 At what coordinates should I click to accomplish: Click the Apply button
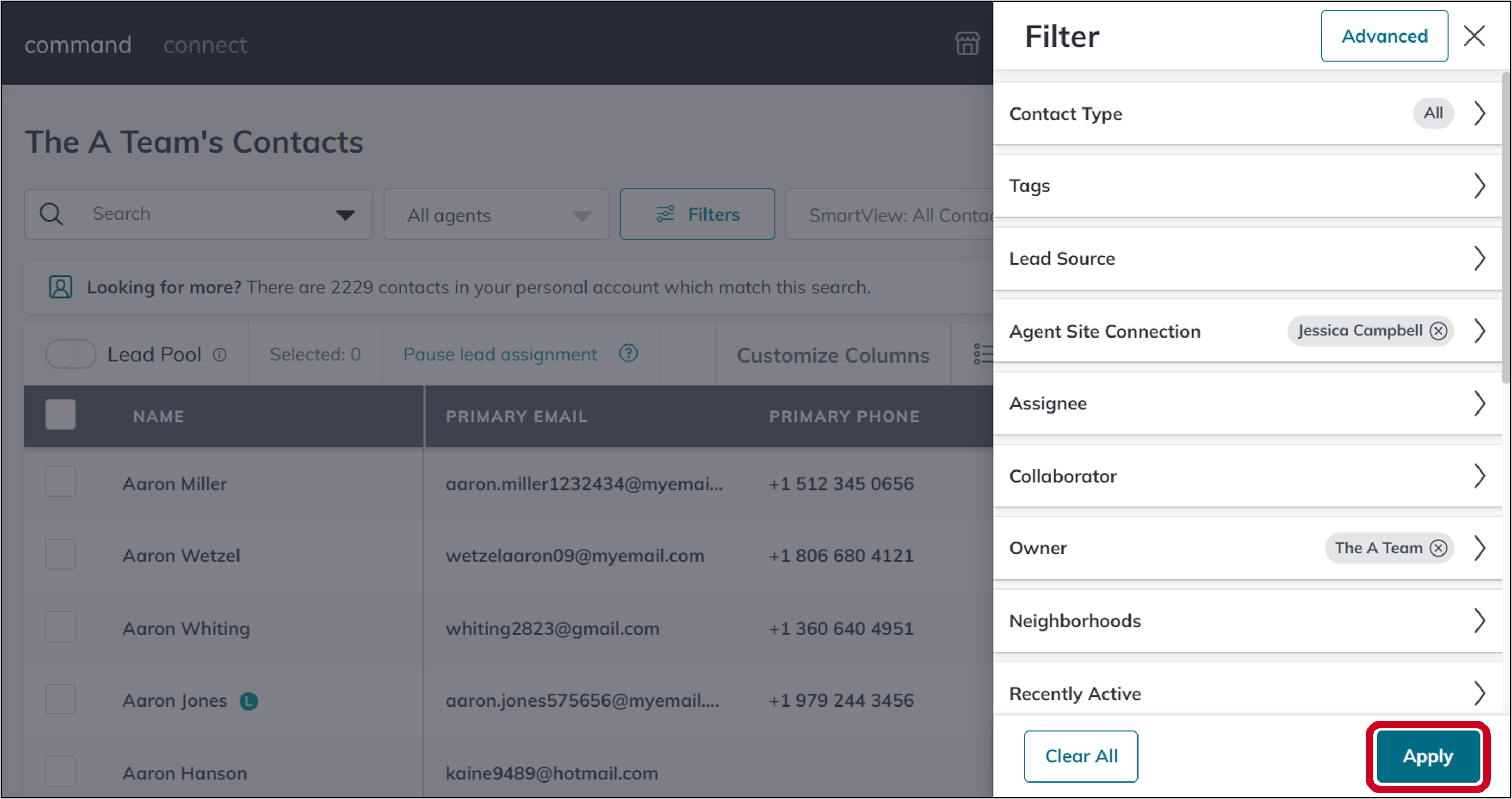(1428, 756)
